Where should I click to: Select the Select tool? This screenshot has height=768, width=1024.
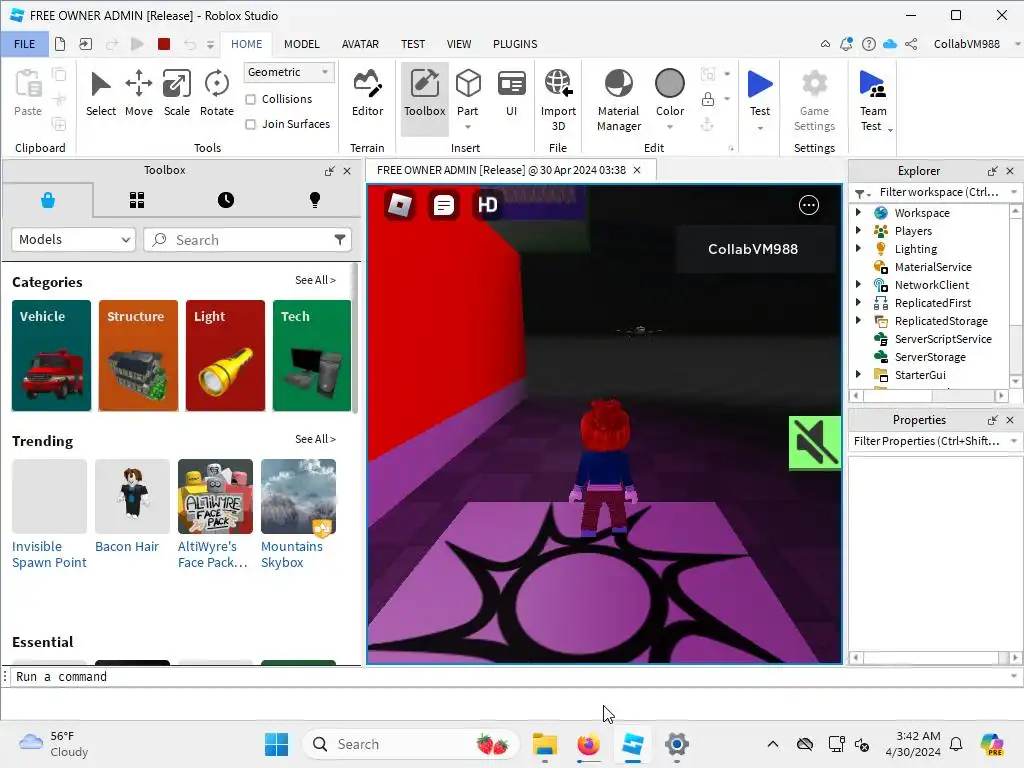click(101, 94)
